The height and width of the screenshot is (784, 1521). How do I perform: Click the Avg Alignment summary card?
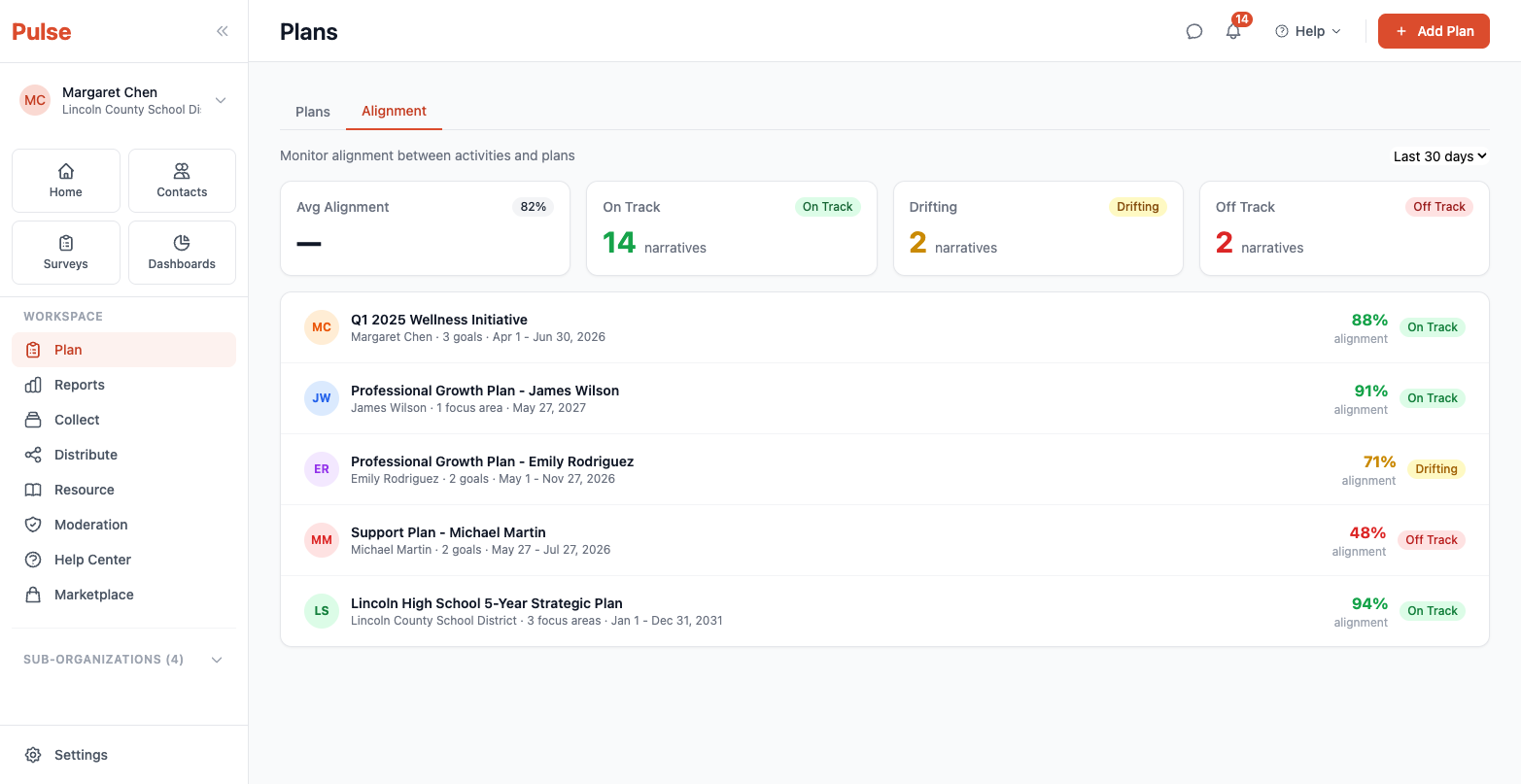click(425, 228)
